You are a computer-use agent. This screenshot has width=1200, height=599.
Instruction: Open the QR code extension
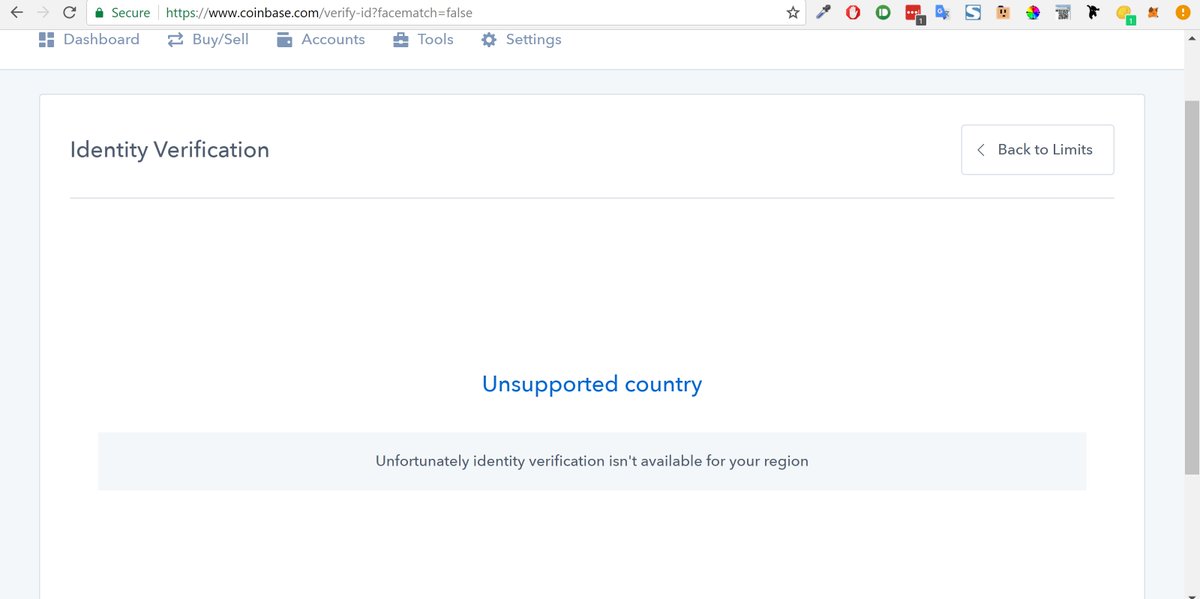pyautogui.click(x=1063, y=13)
